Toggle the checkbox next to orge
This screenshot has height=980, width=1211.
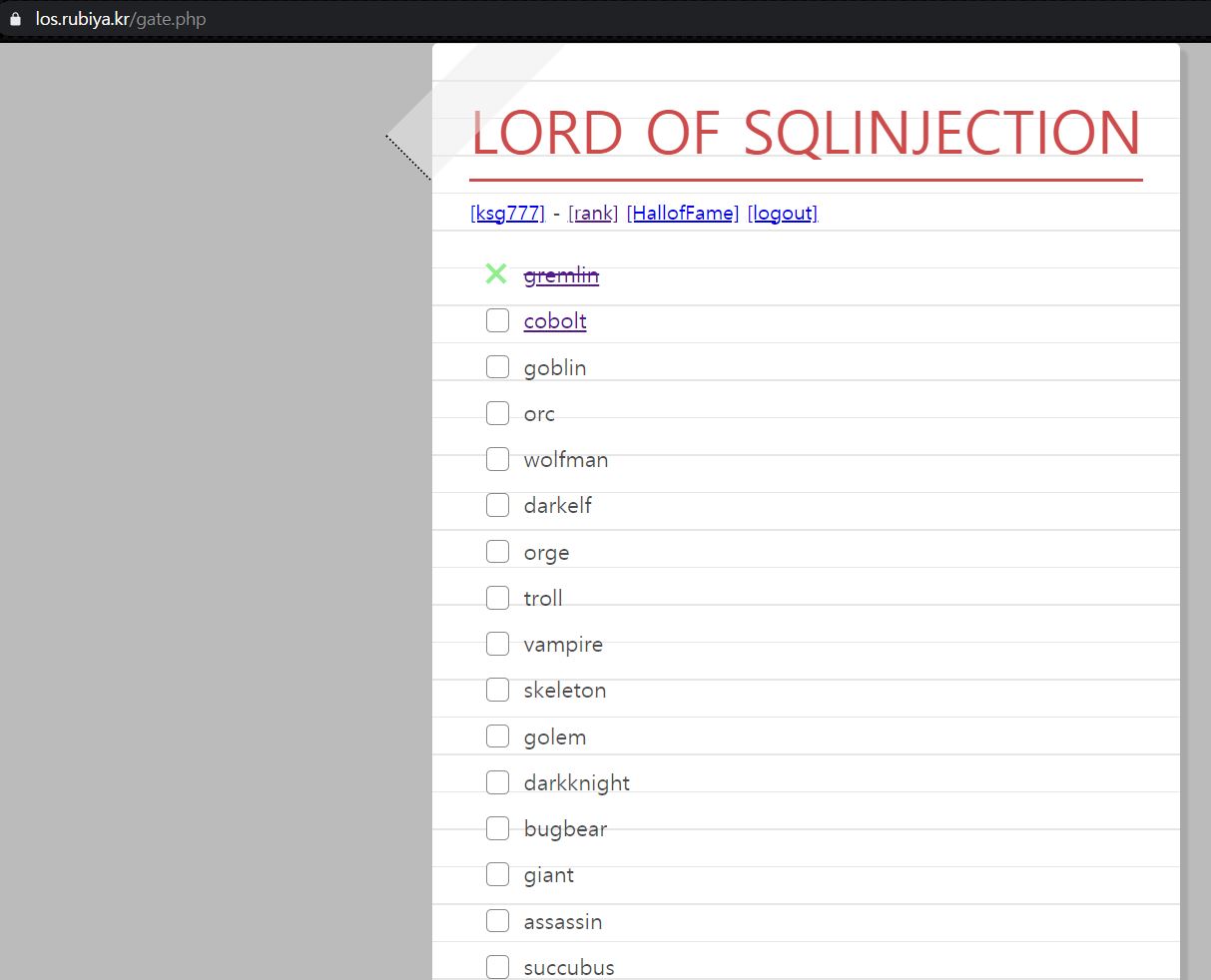[497, 551]
